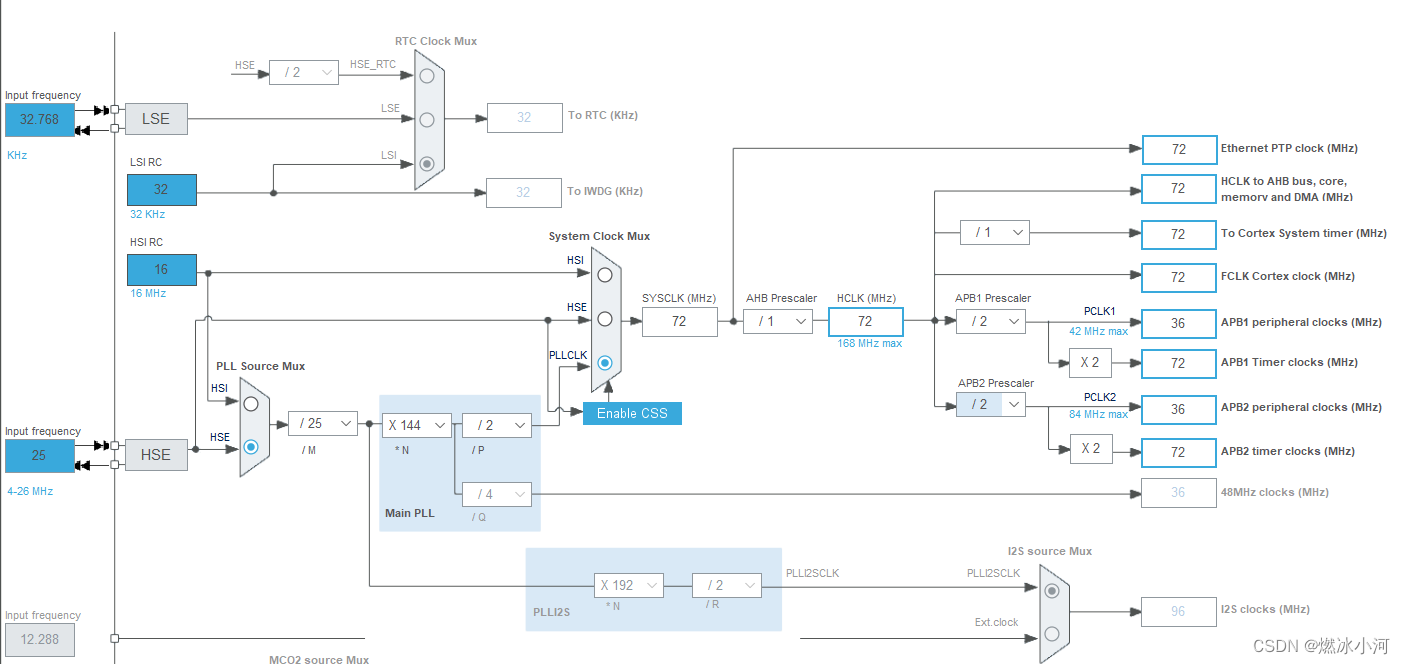Click the 48MHz clocks value box
The image size is (1405, 664).
tap(1179, 492)
